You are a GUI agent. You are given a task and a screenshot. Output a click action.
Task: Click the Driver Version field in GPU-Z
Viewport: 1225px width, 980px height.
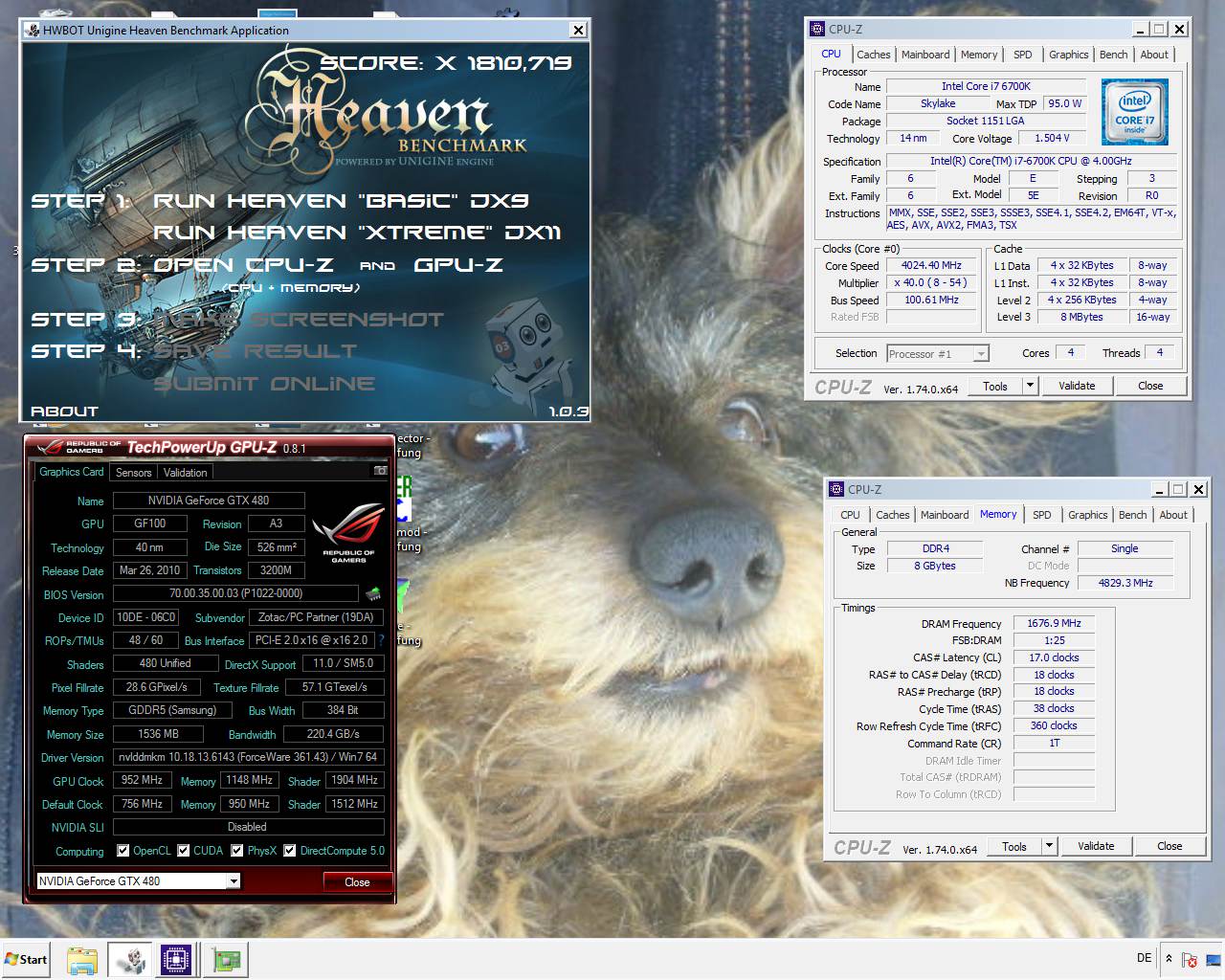(249, 757)
